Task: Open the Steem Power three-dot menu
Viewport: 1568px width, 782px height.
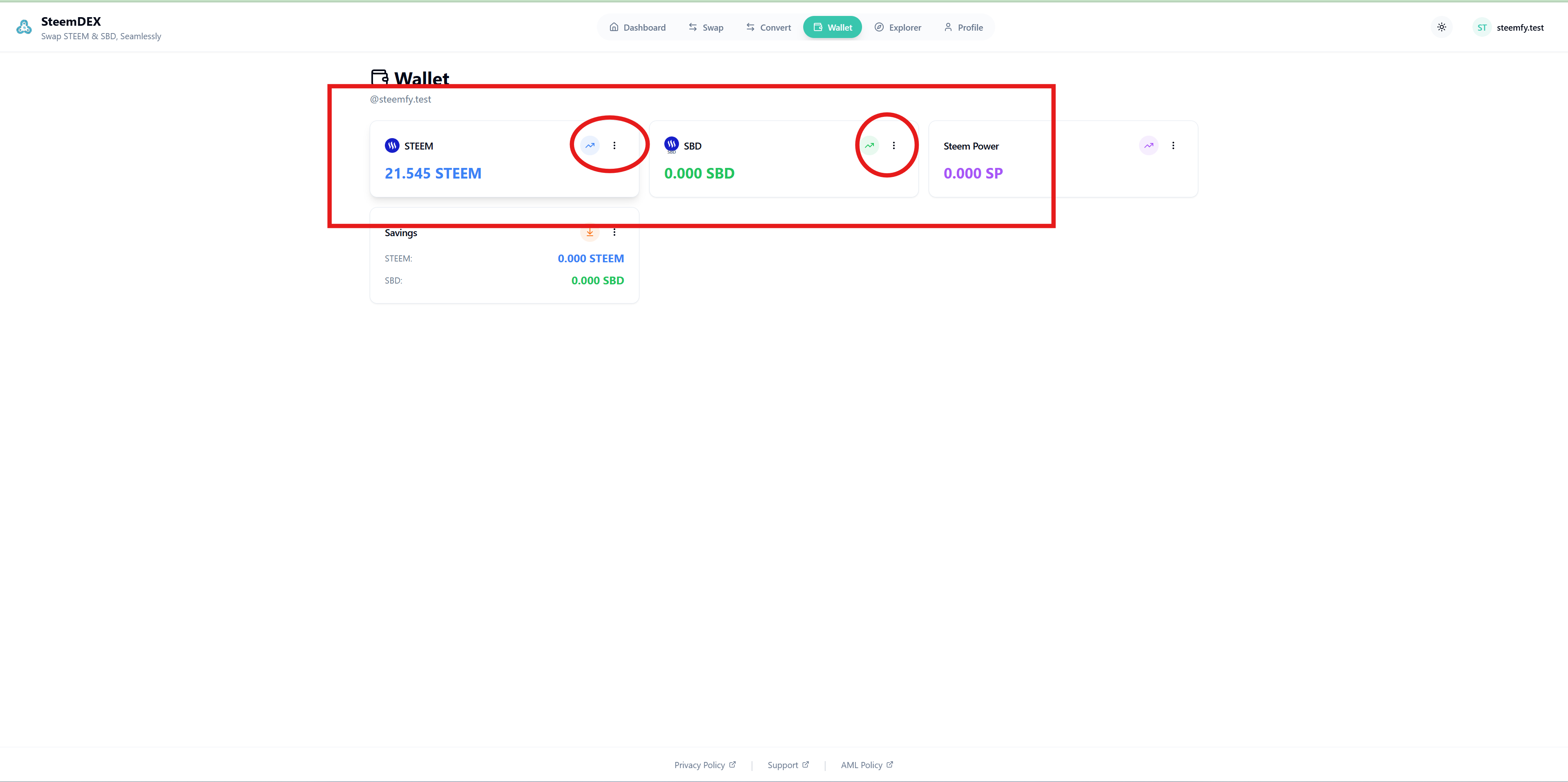Action: click(1173, 145)
